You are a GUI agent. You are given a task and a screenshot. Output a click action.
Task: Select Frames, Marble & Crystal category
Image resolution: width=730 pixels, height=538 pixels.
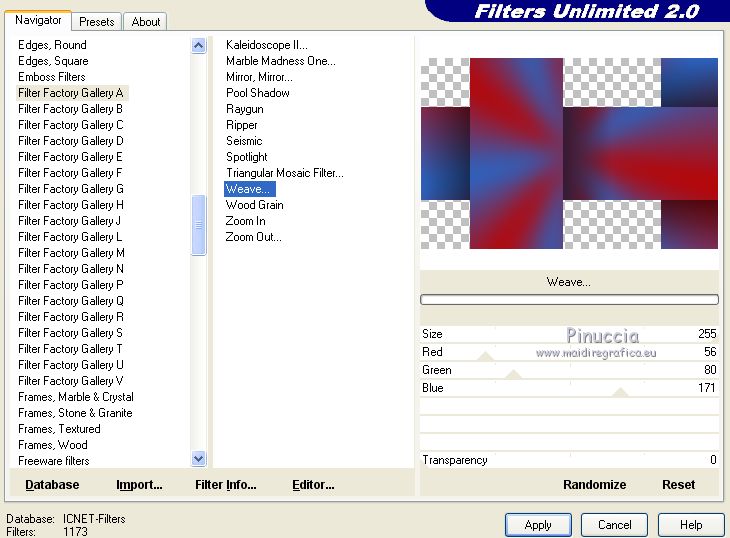76,397
